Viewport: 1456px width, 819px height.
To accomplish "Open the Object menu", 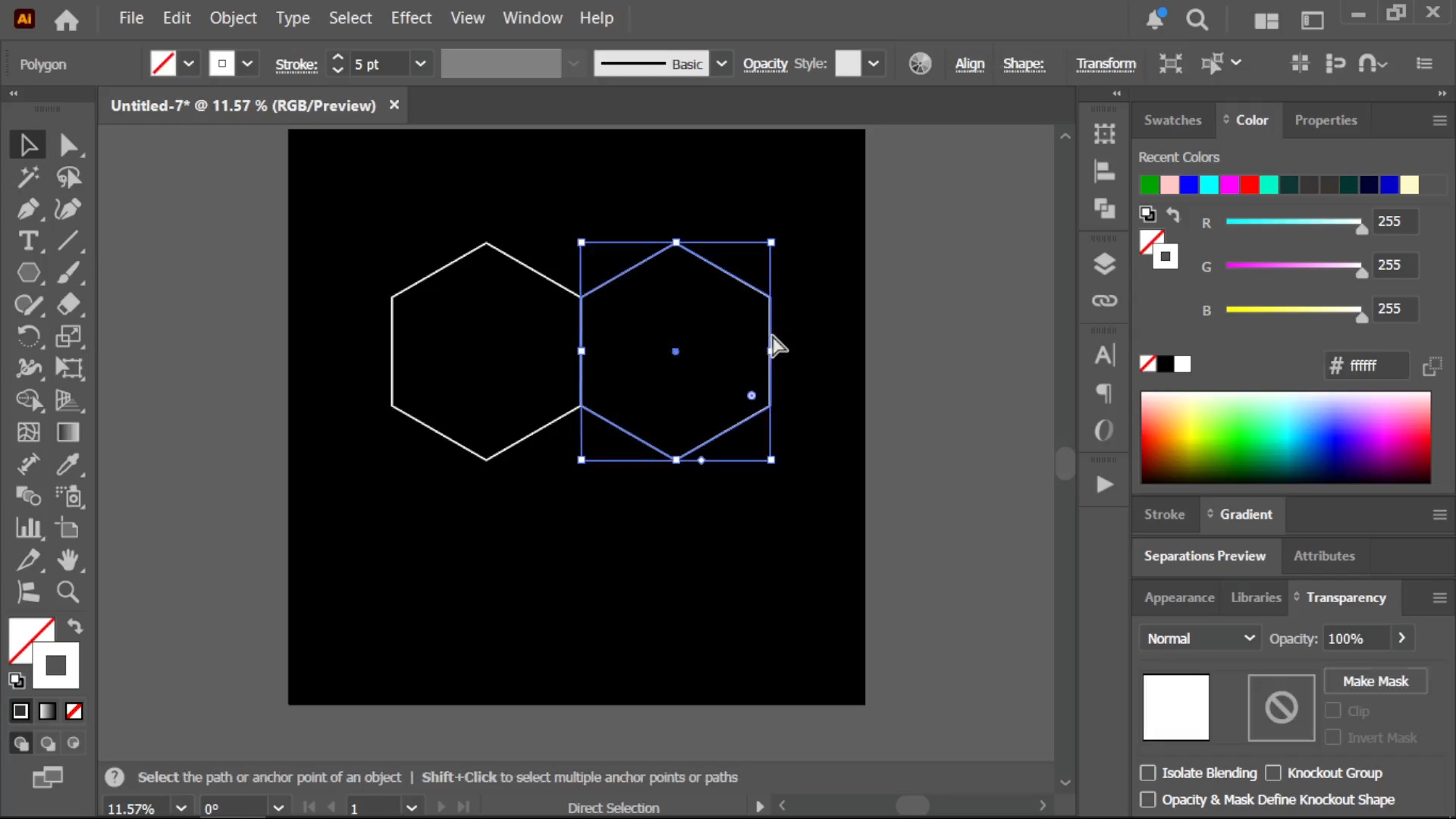I will click(233, 18).
